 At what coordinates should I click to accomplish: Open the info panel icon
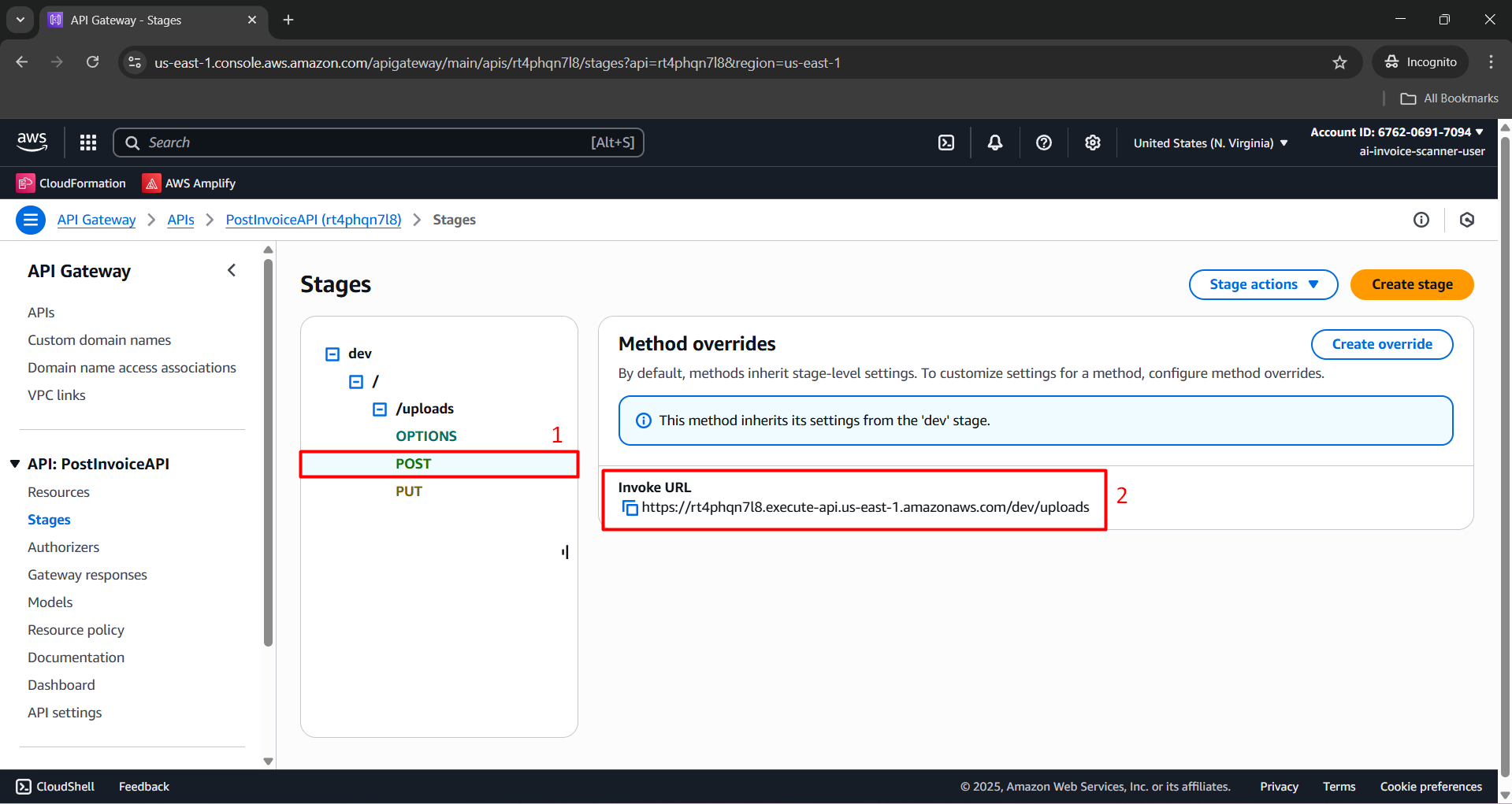(x=1421, y=220)
